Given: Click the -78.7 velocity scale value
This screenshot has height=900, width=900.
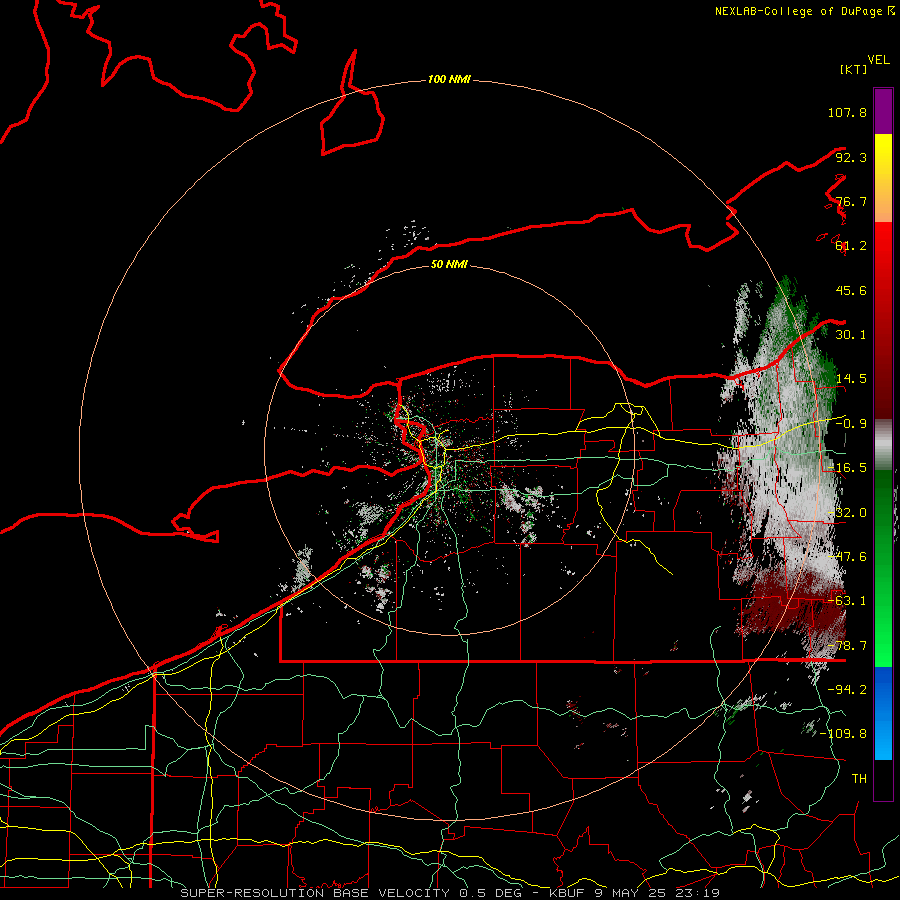Looking at the screenshot, I should tap(847, 646).
